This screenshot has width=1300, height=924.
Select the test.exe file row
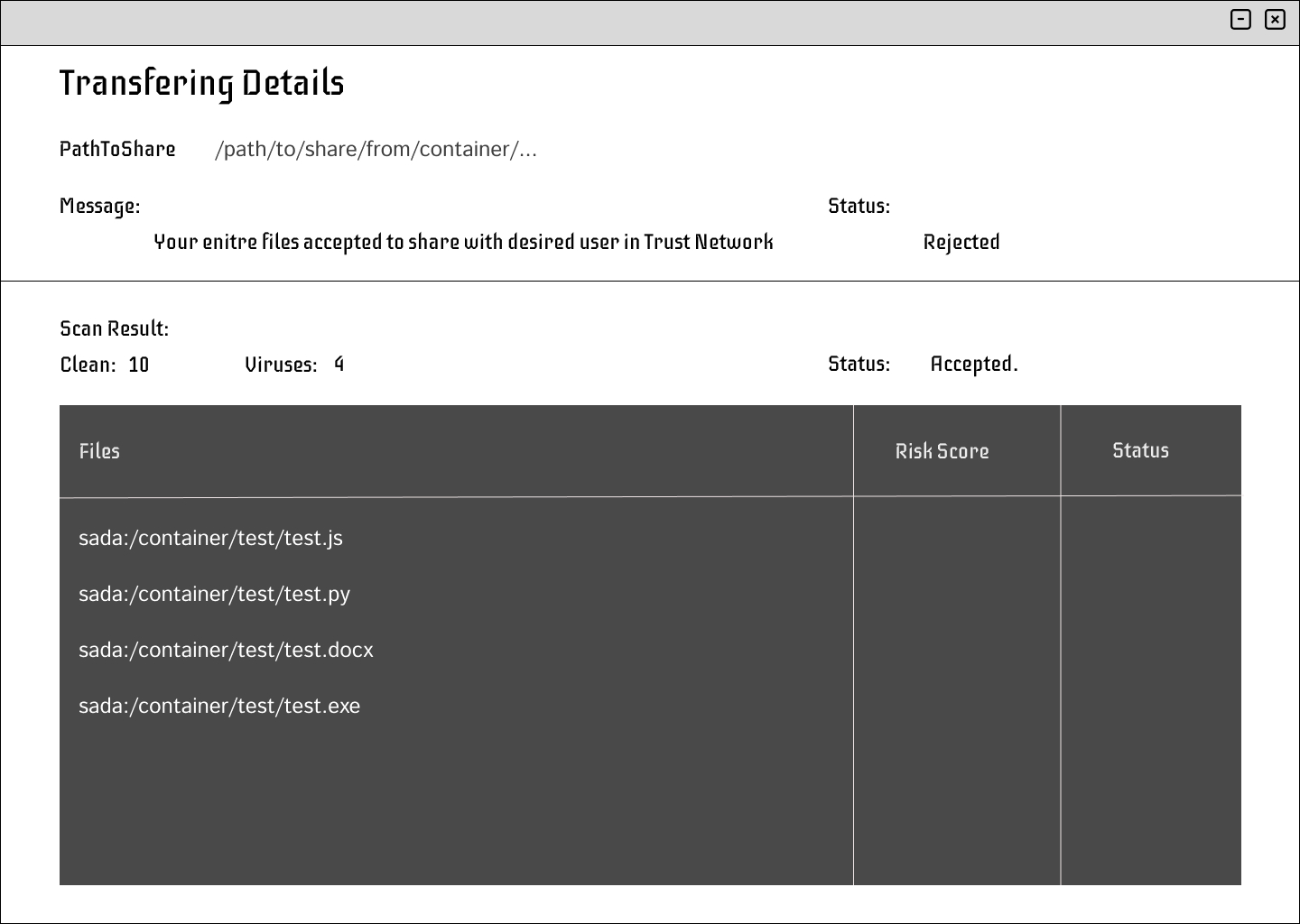tap(219, 706)
